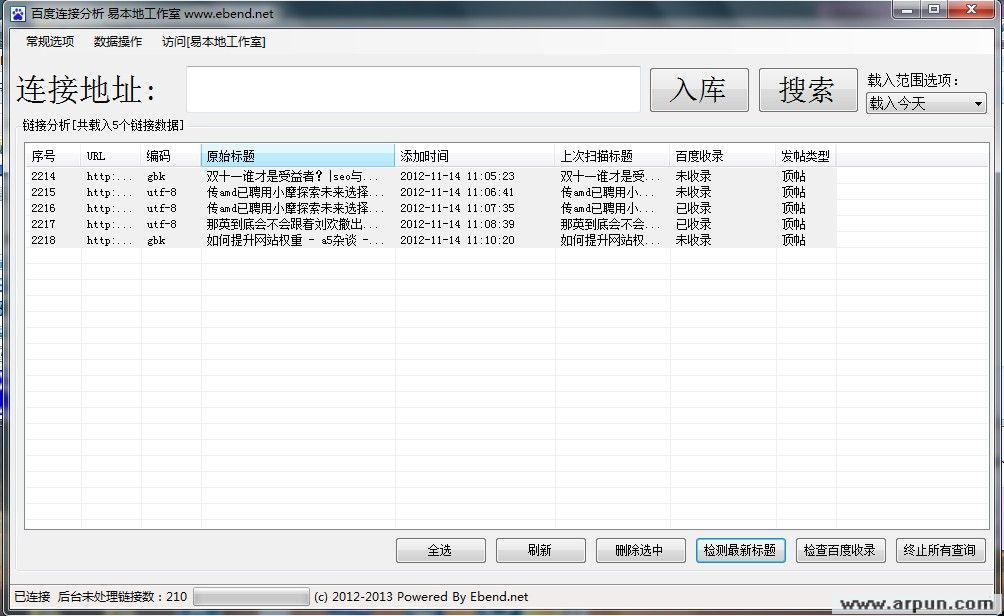1004x616 pixels.
Task: Select row with 序号 2216
Action: (x=431, y=208)
